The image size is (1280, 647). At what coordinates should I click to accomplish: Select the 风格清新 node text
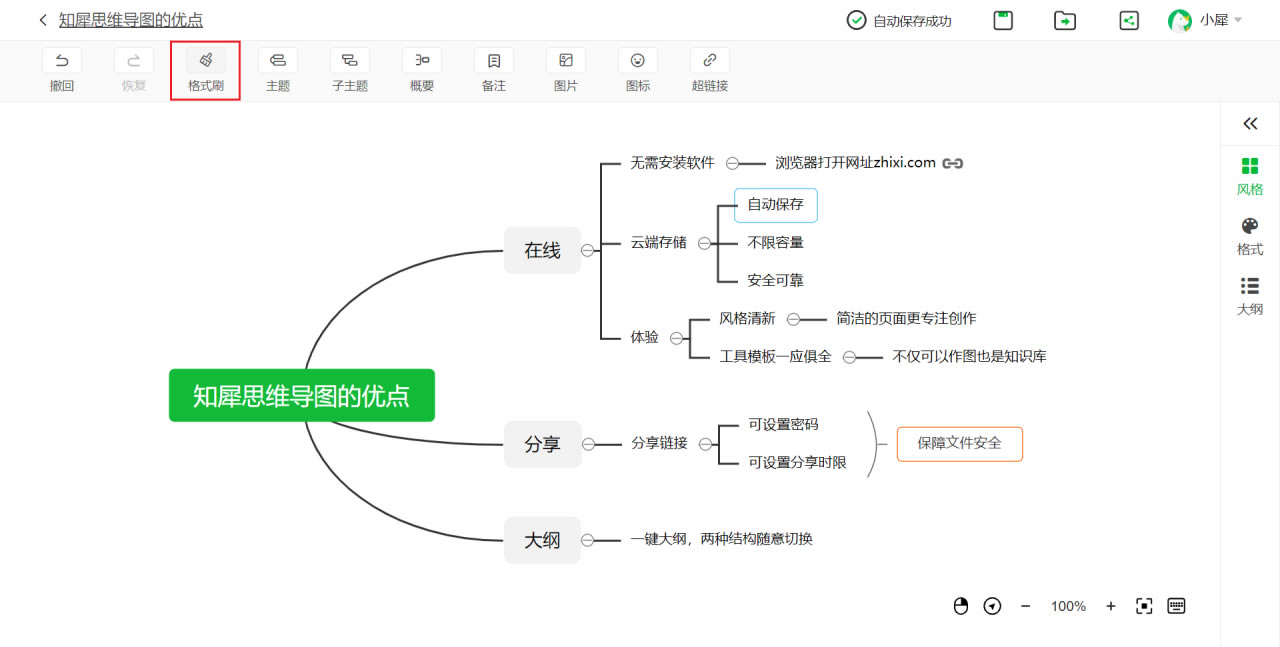747,318
